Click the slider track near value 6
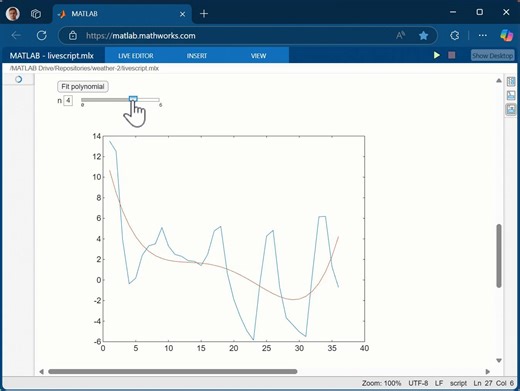The width and height of the screenshot is (520, 391). (x=159, y=100)
